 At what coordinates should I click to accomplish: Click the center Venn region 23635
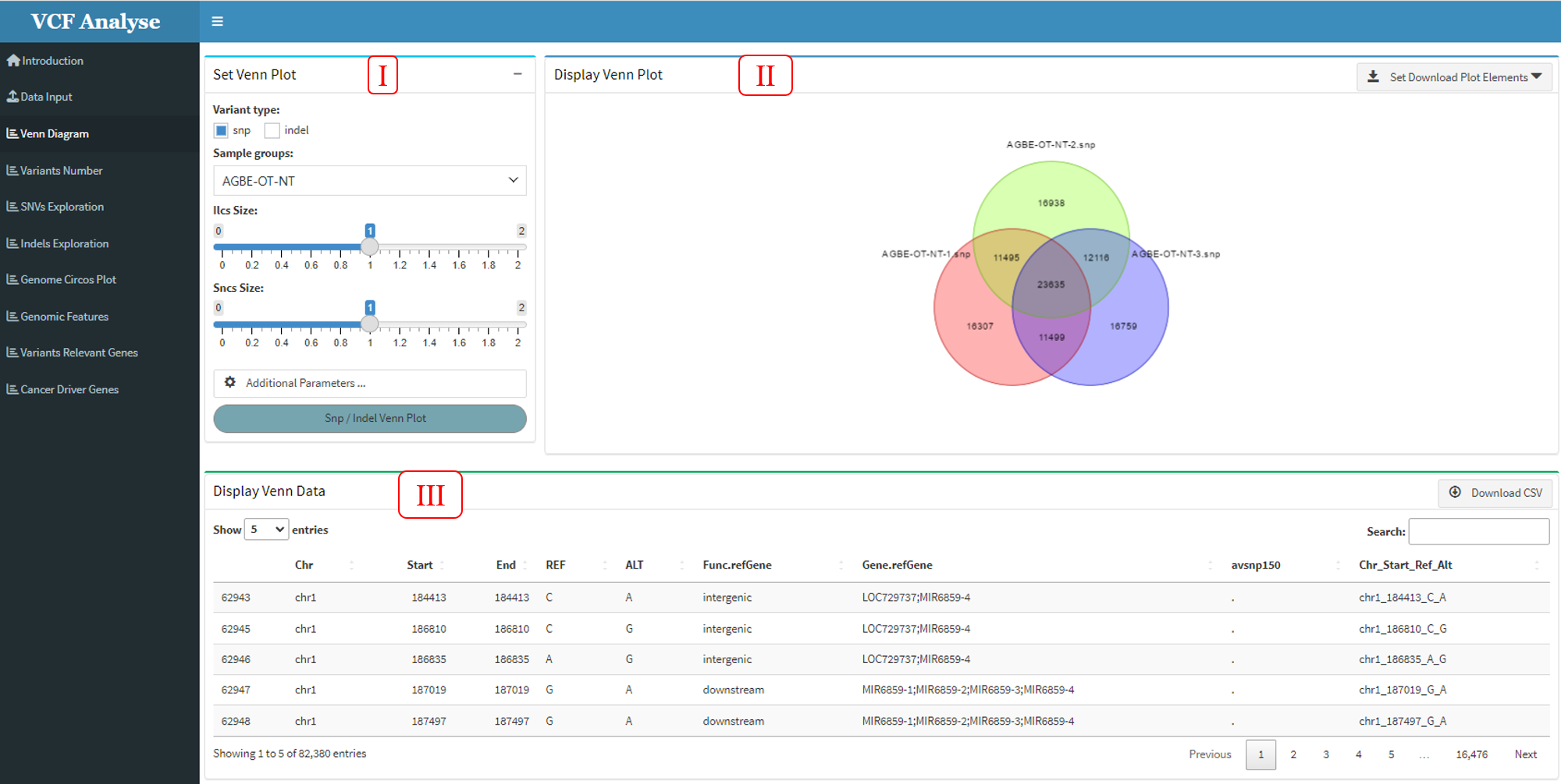[x=1051, y=285]
